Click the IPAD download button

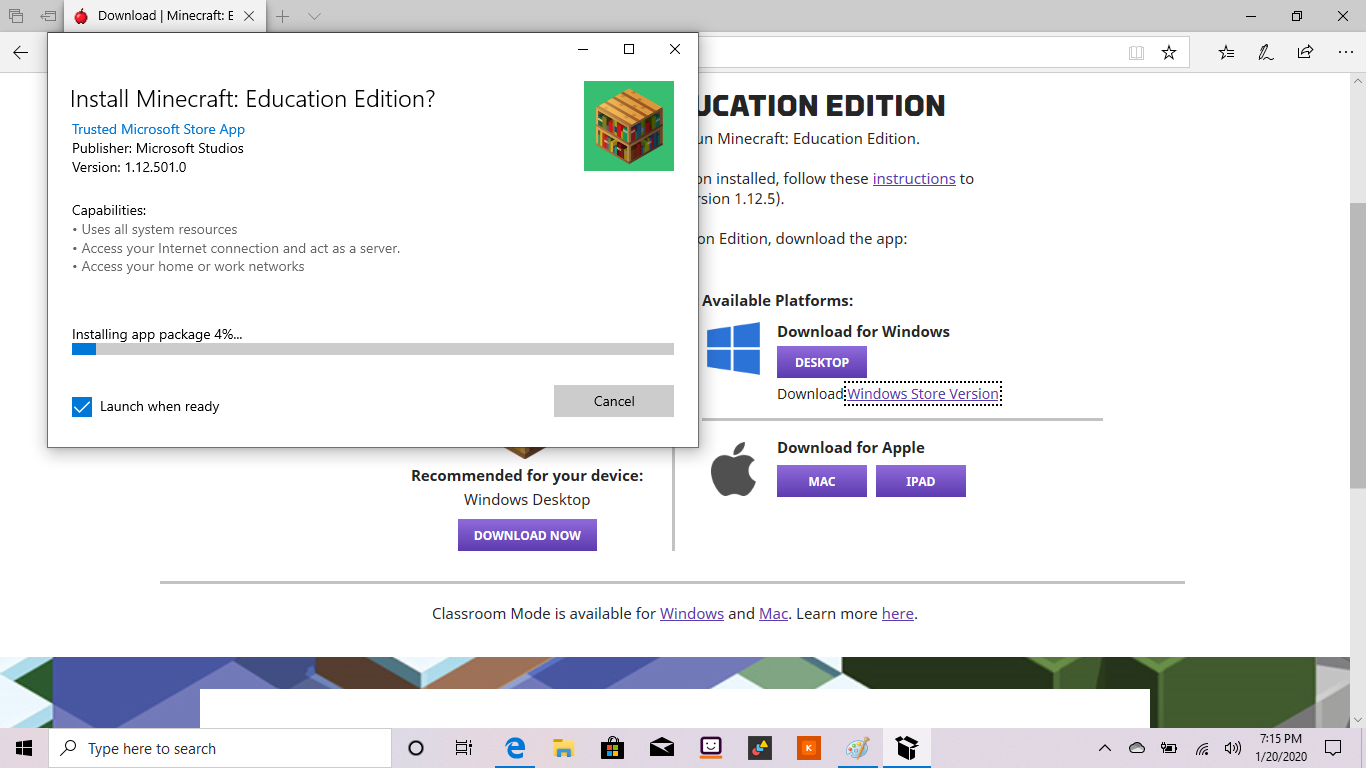click(x=921, y=481)
